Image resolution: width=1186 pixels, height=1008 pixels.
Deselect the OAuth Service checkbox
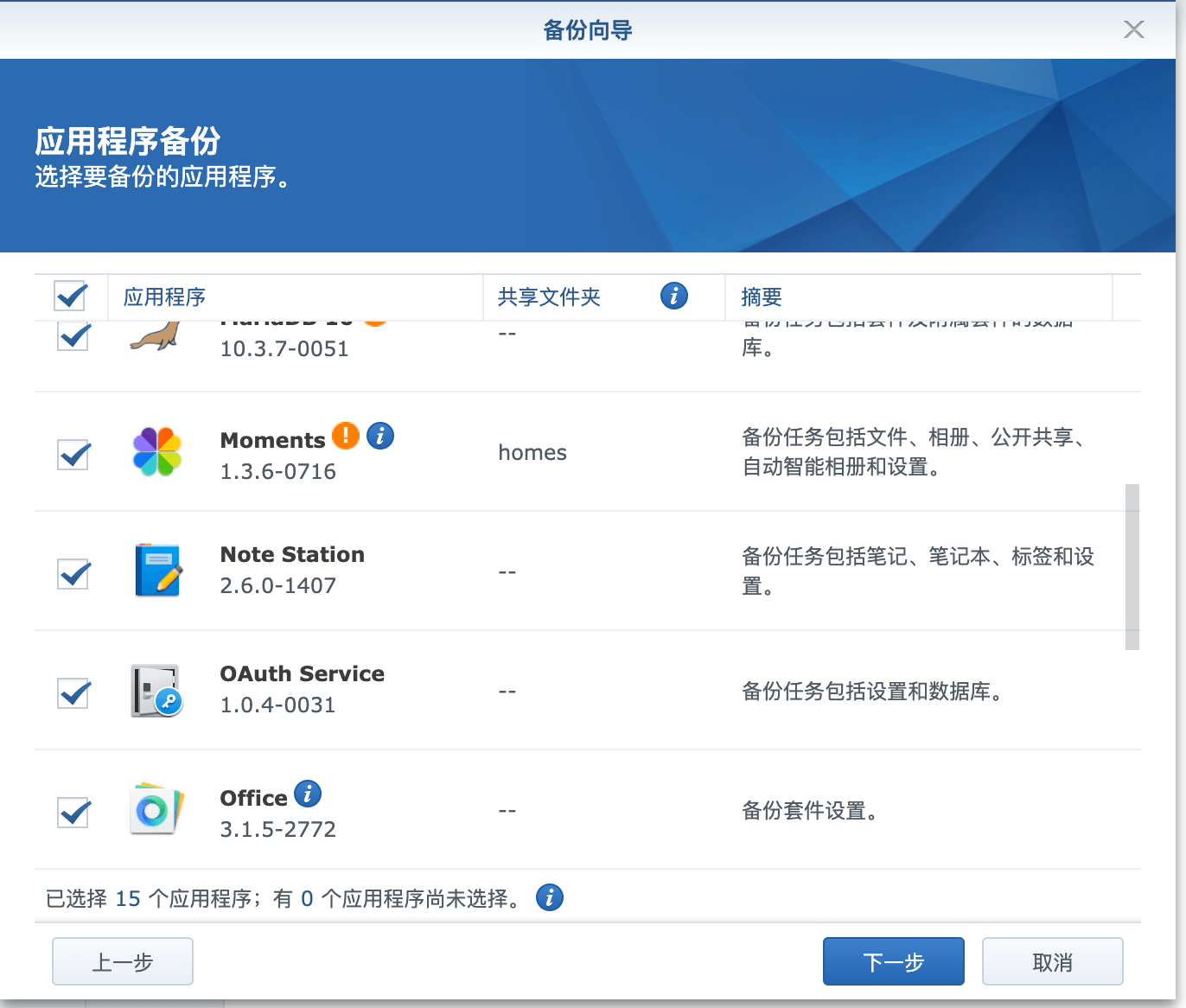73,692
